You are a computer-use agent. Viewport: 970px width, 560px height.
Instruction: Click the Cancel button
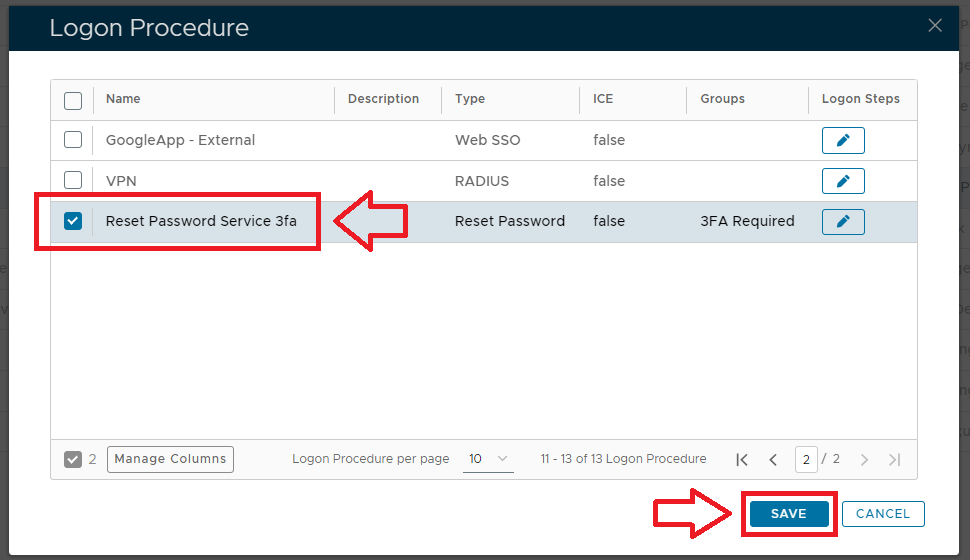pos(883,514)
